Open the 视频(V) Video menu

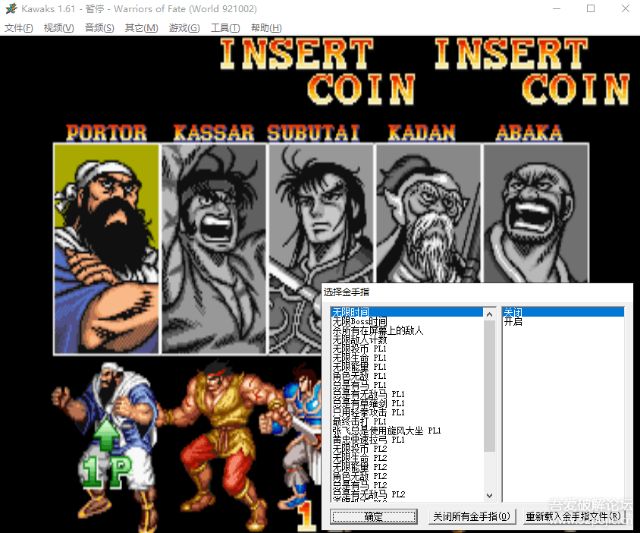click(x=59, y=28)
